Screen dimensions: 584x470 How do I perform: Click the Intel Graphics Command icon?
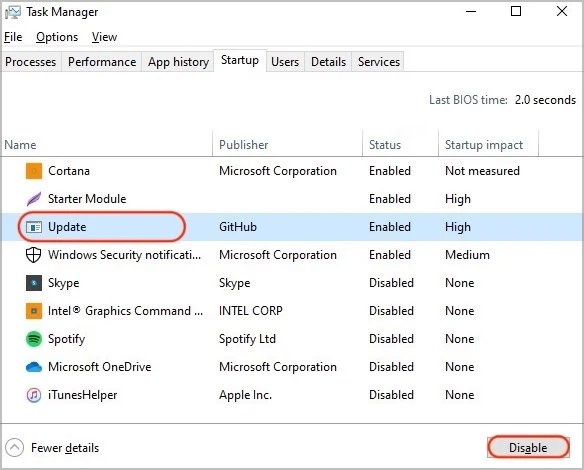[34, 311]
